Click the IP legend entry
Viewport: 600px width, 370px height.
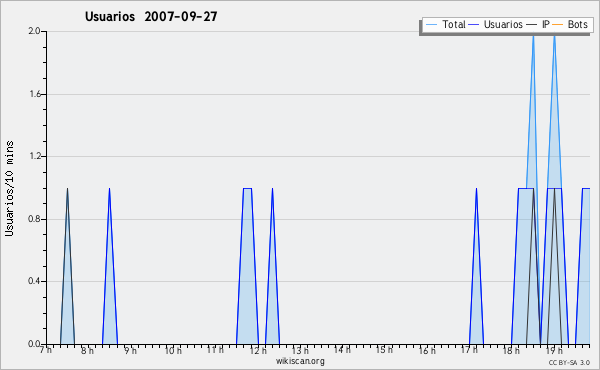point(538,24)
